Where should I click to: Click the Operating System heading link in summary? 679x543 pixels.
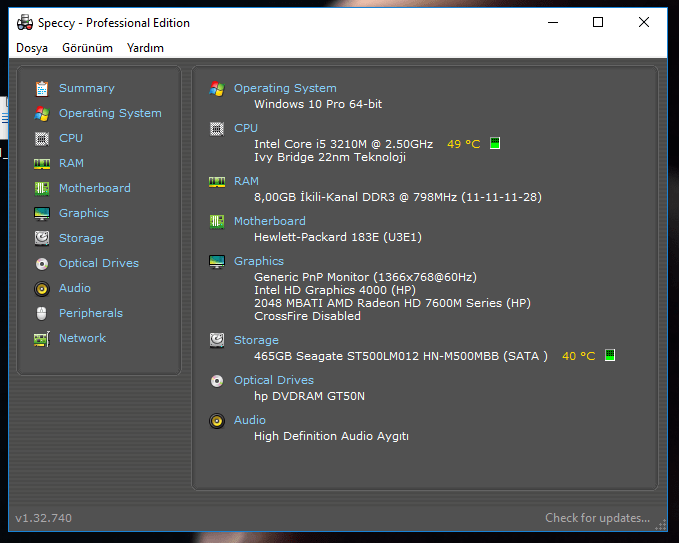(285, 88)
